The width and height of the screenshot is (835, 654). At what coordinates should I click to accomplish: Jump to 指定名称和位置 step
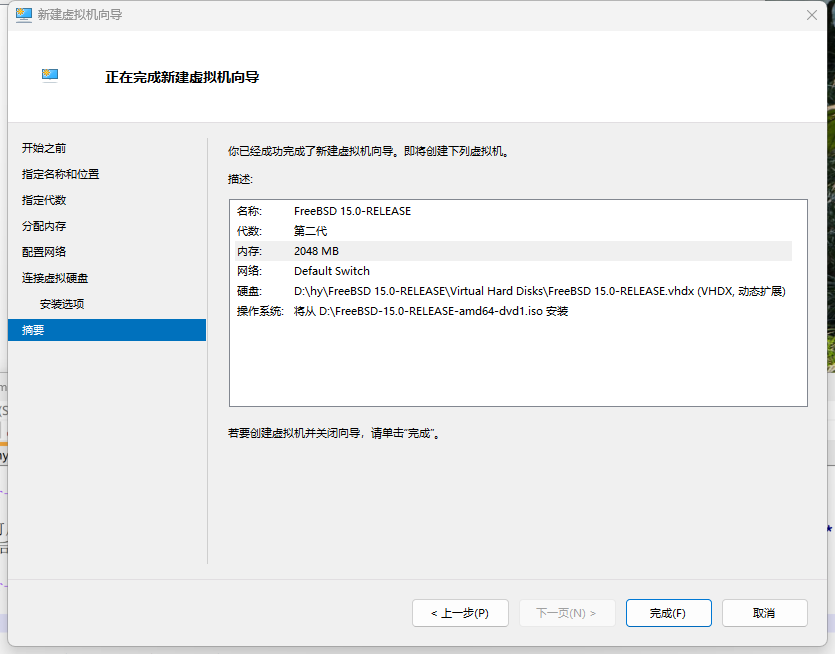click(60, 174)
